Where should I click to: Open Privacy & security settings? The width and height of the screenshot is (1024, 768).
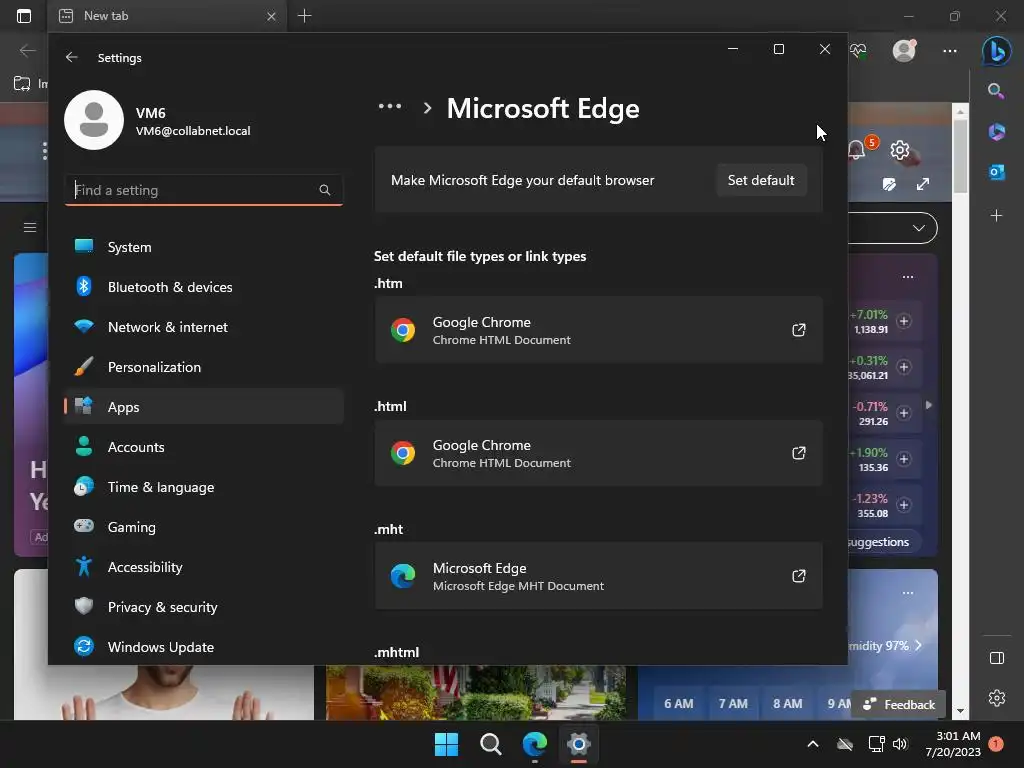(x=204, y=607)
